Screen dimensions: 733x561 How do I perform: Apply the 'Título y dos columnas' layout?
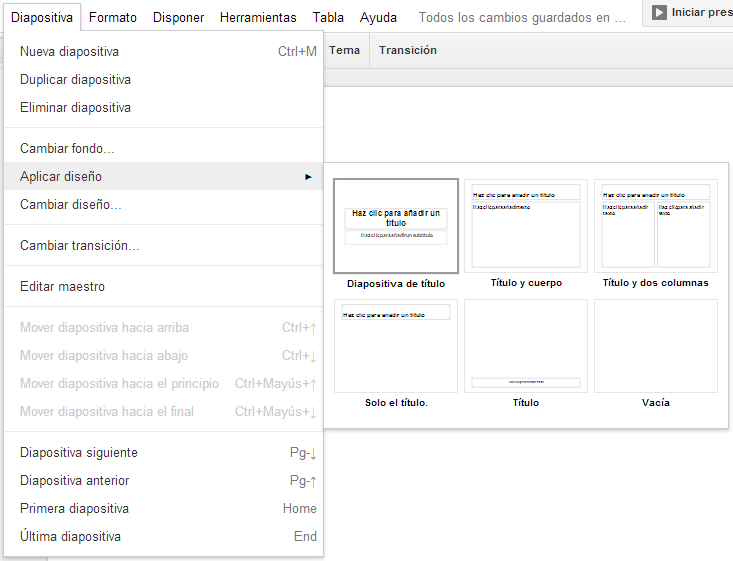click(x=656, y=226)
